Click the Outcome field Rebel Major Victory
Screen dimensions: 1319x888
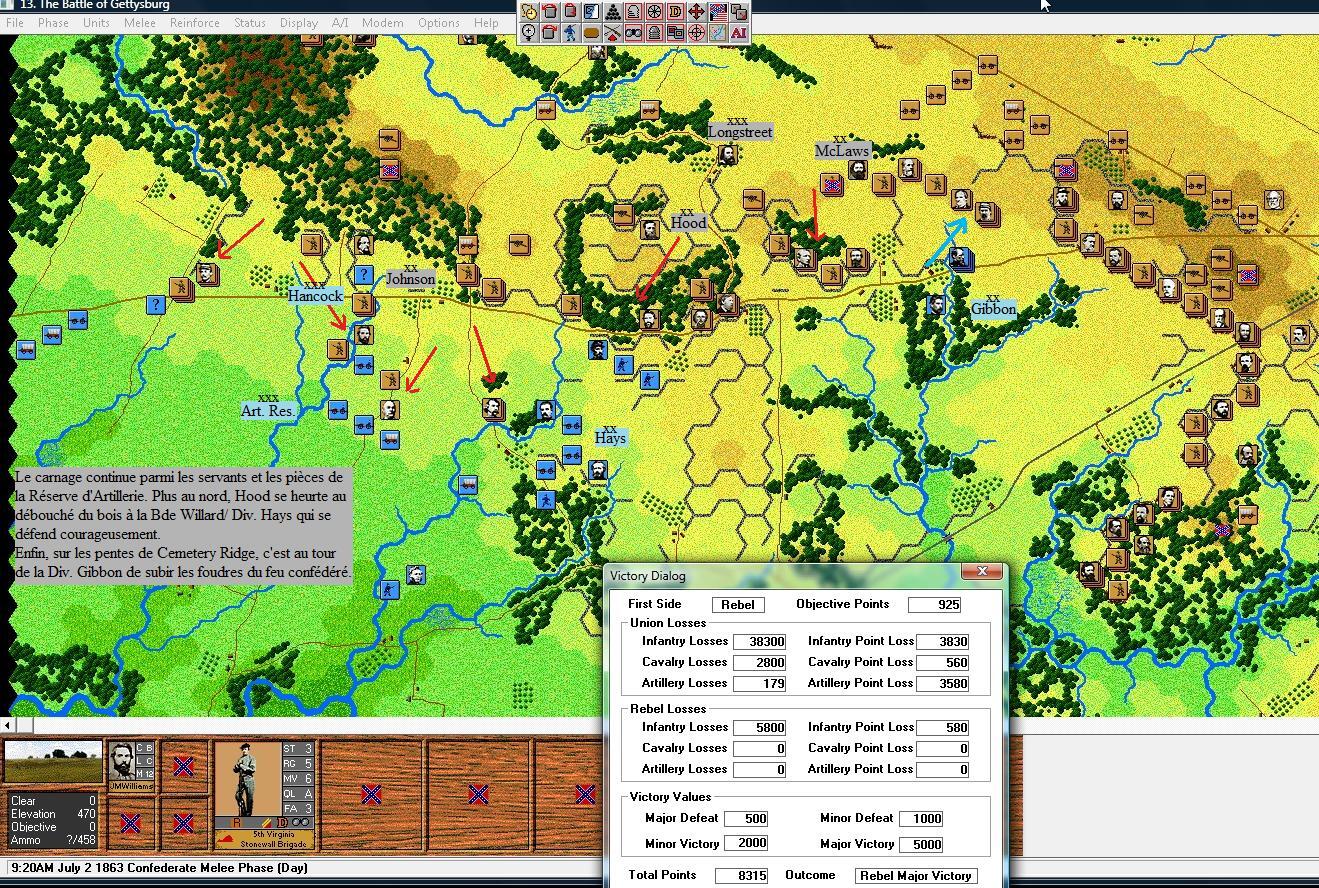coord(916,875)
